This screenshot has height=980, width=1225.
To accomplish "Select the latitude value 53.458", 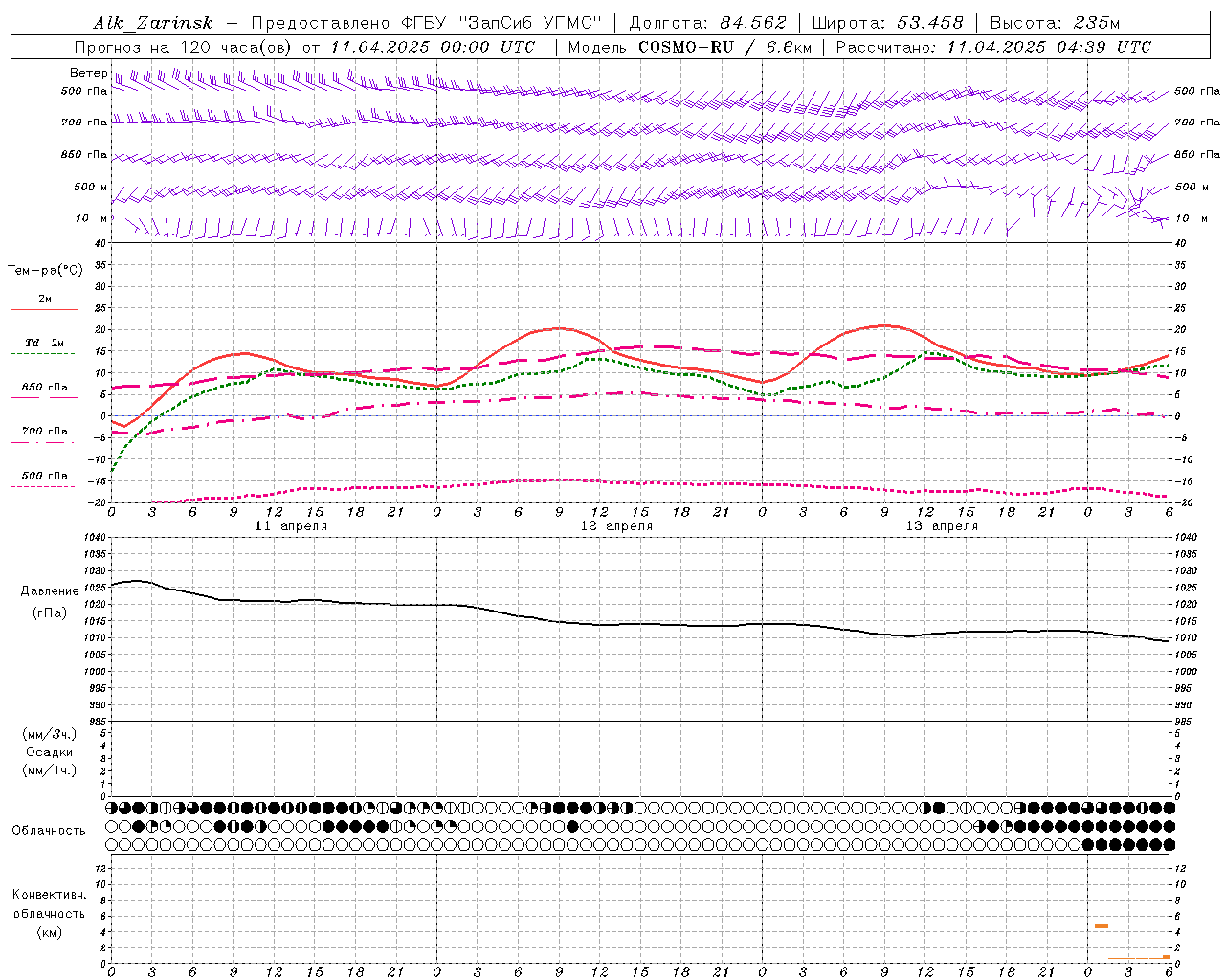I will click(x=929, y=23).
